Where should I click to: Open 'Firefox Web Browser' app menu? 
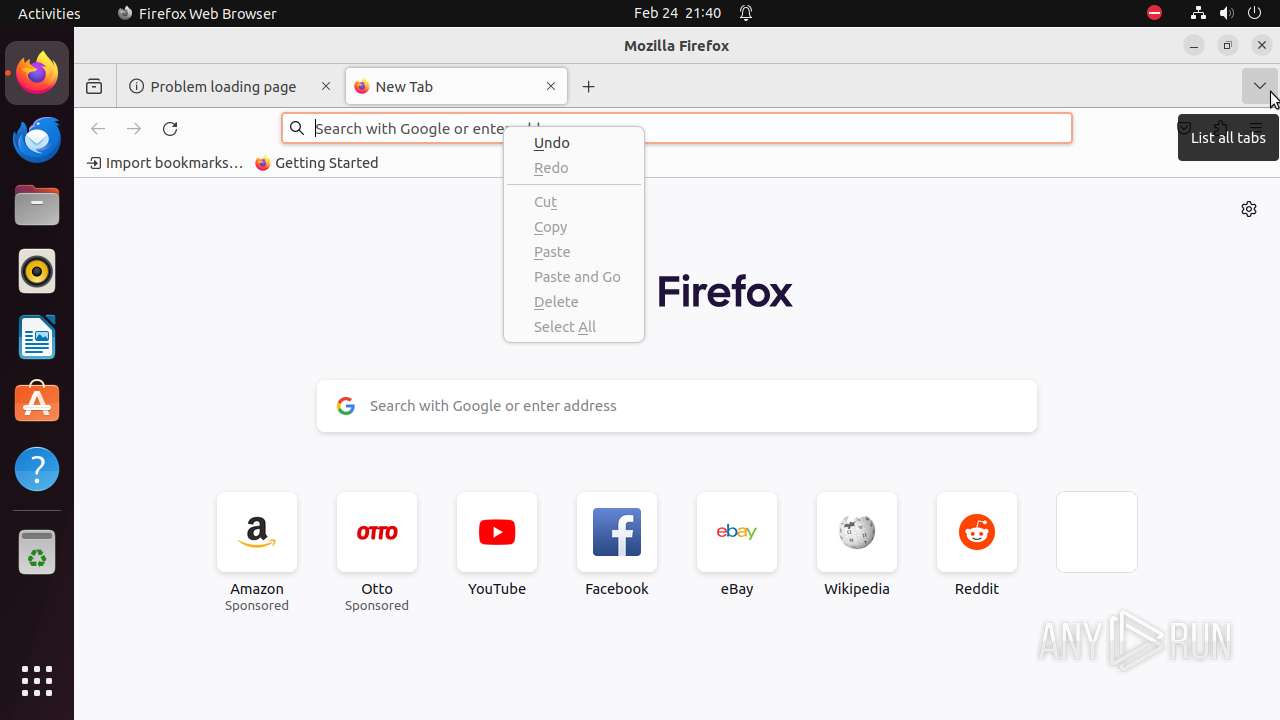tap(197, 13)
